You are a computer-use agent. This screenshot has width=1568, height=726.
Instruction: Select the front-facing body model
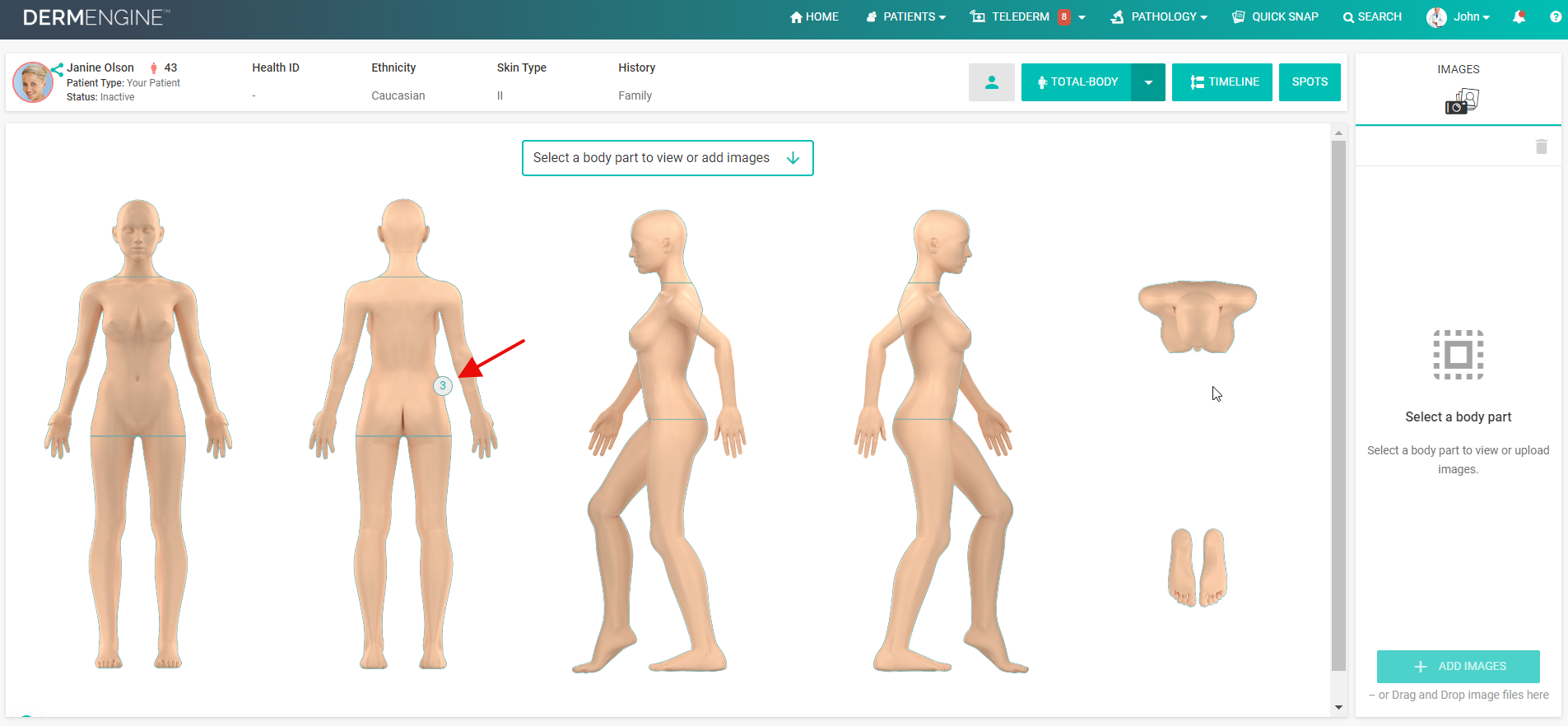pyautogui.click(x=138, y=434)
